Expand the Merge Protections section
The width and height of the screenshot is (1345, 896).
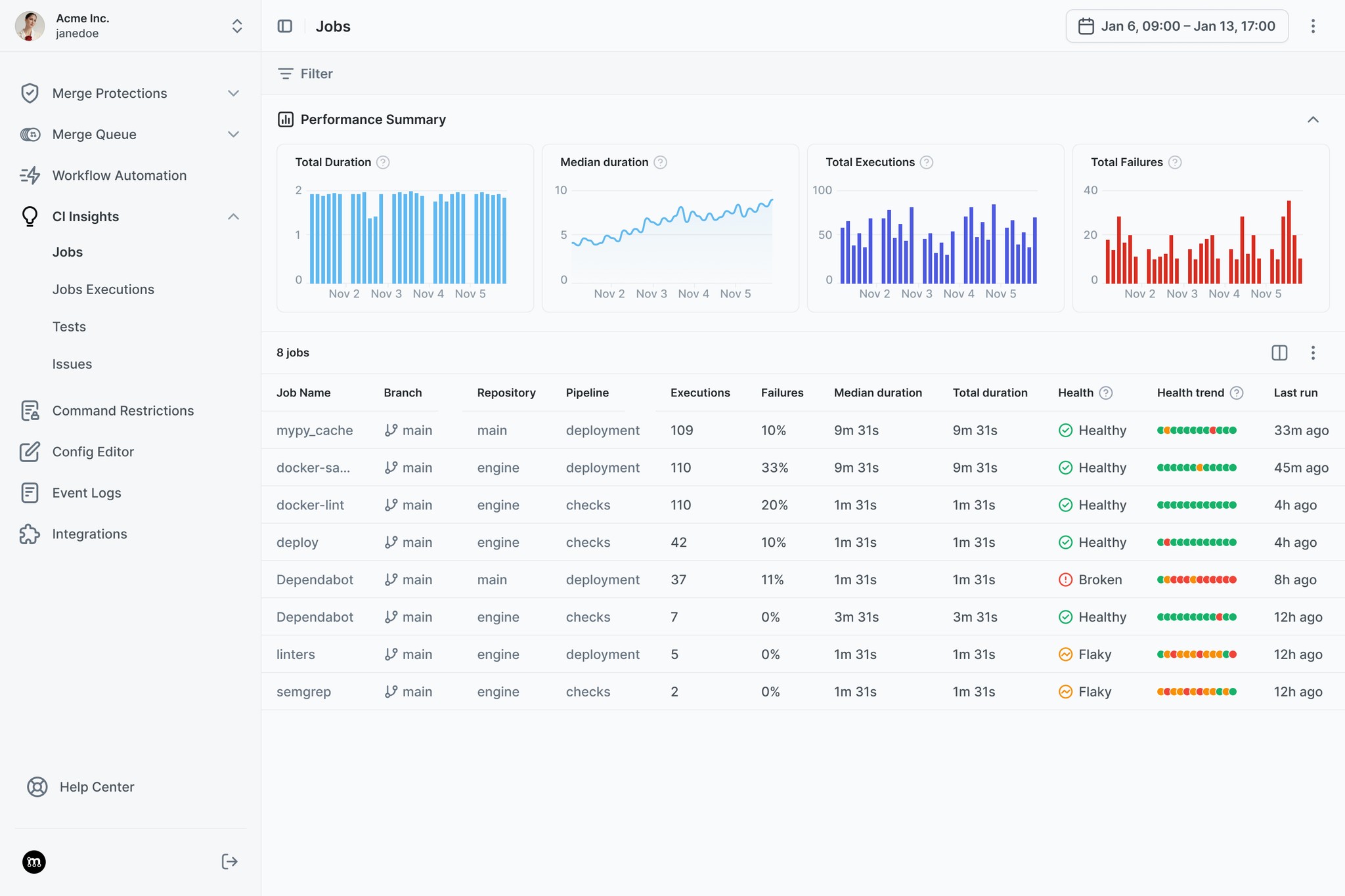(233, 93)
